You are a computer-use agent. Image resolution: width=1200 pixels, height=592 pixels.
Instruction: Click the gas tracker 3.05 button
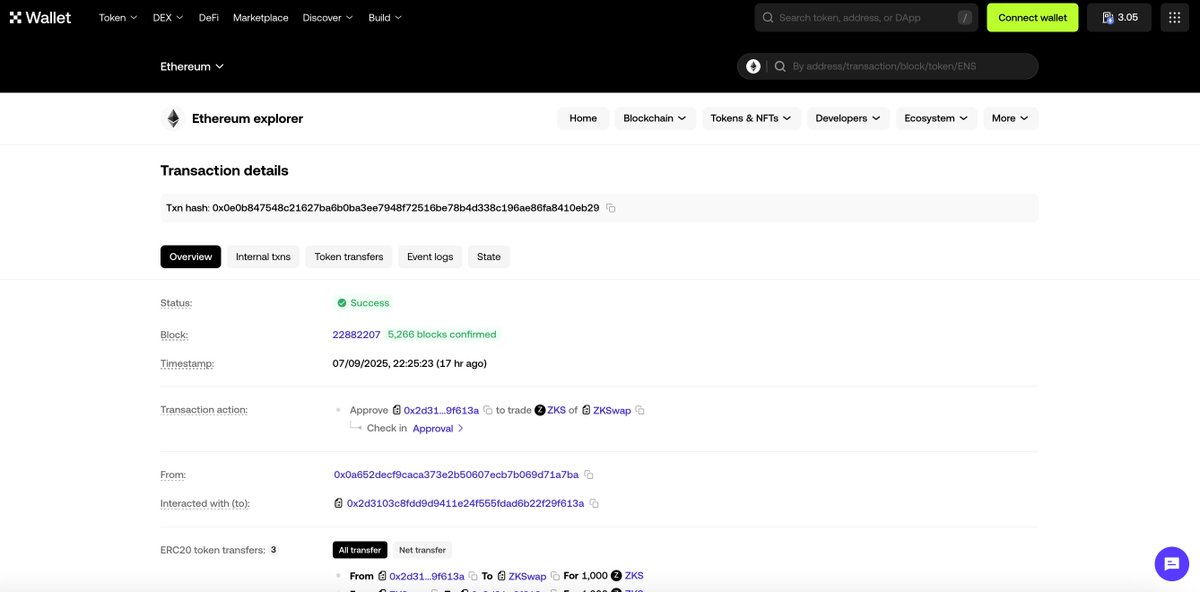1119,17
